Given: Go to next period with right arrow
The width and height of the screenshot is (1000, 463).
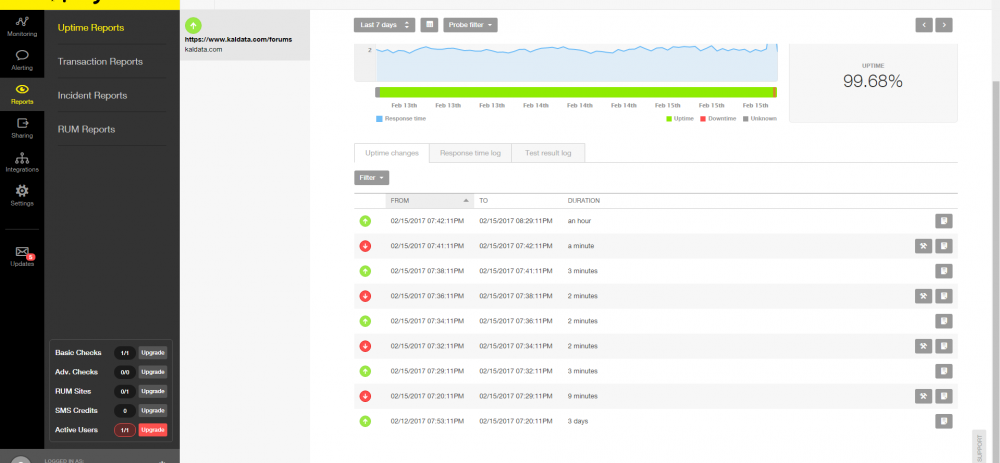Looking at the screenshot, I should (944, 25).
